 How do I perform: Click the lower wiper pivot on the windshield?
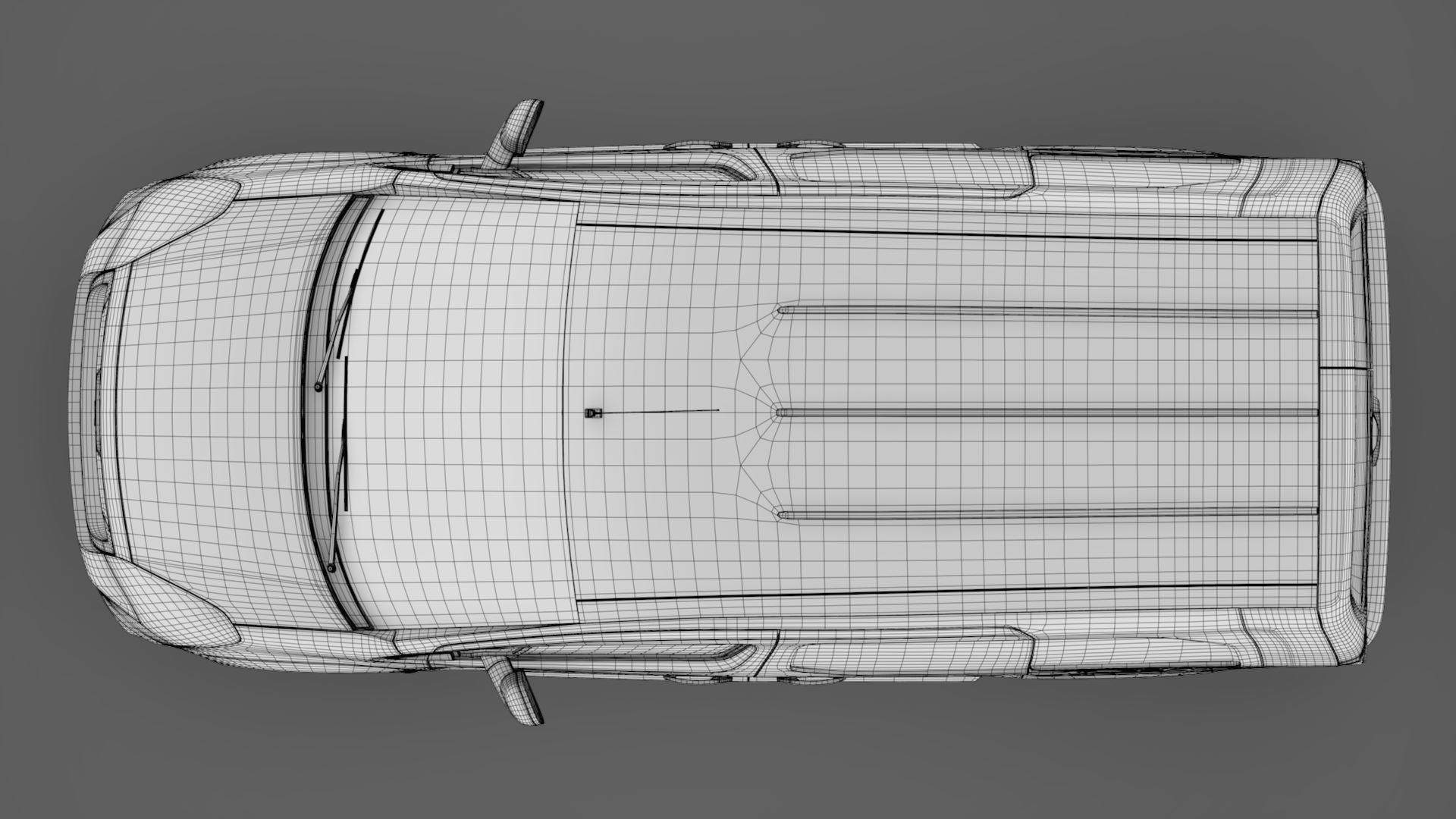(x=331, y=567)
